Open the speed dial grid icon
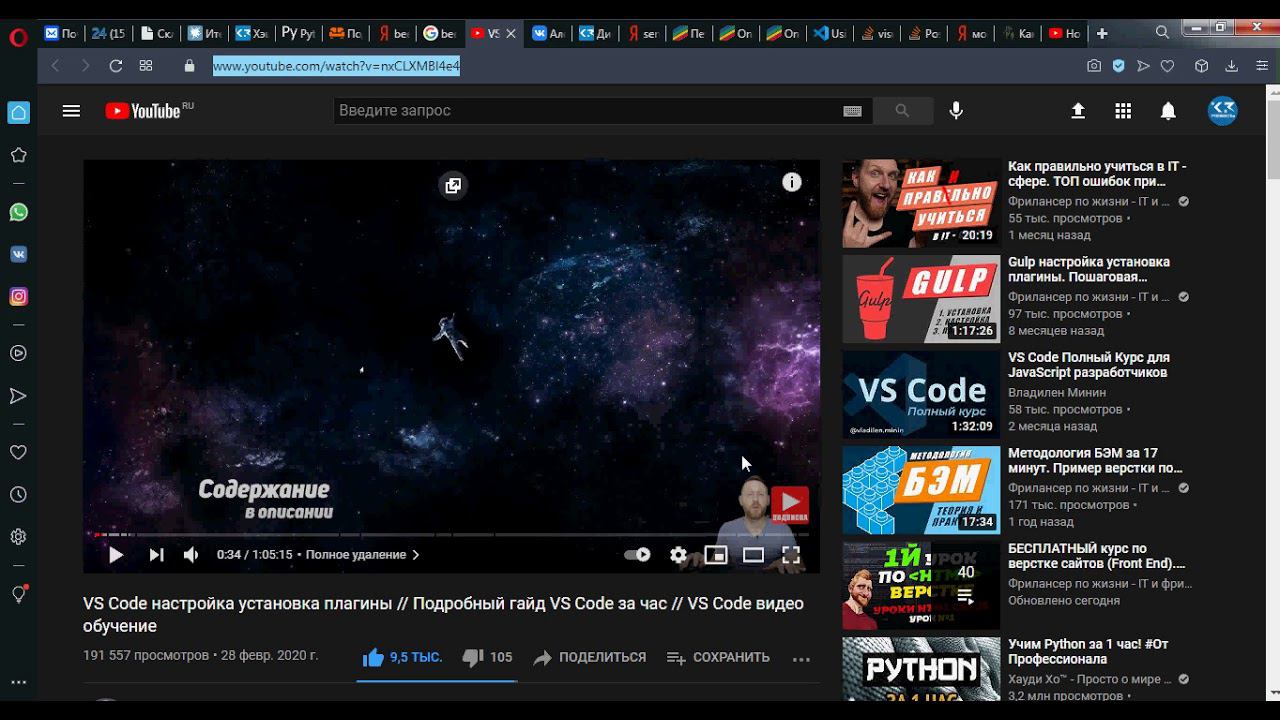The image size is (1280, 720). 146,66
